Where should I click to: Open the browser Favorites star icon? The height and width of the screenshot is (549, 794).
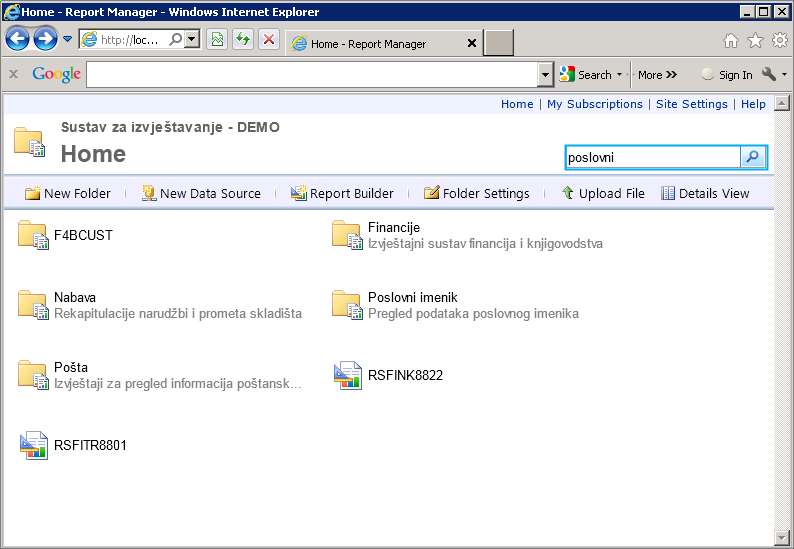755,40
